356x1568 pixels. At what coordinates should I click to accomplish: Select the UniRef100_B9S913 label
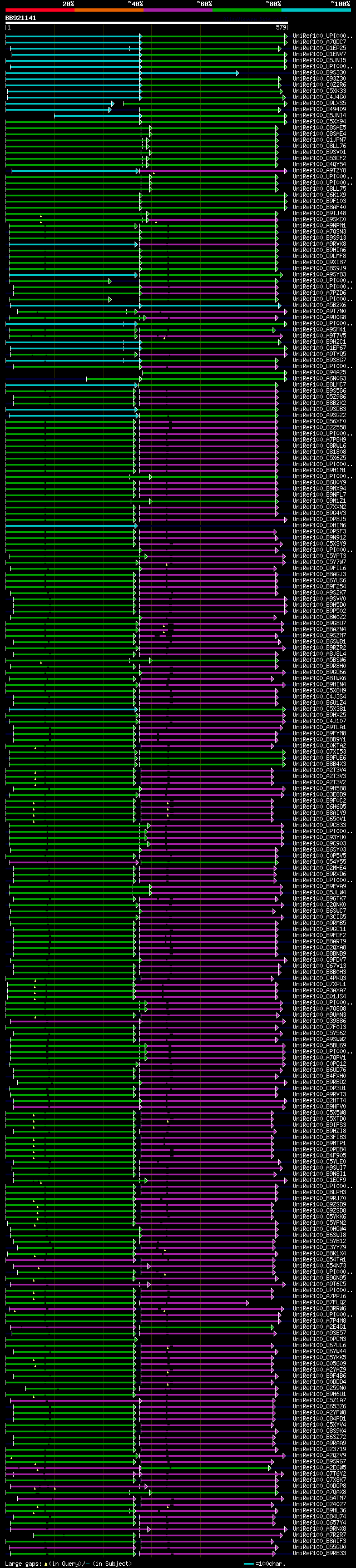coord(319,238)
